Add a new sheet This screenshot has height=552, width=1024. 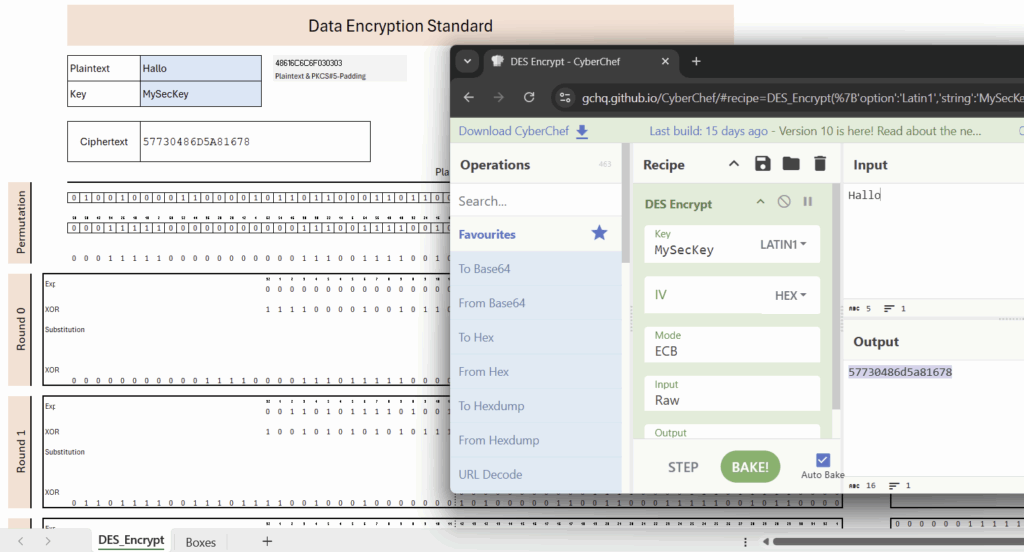[267, 541]
